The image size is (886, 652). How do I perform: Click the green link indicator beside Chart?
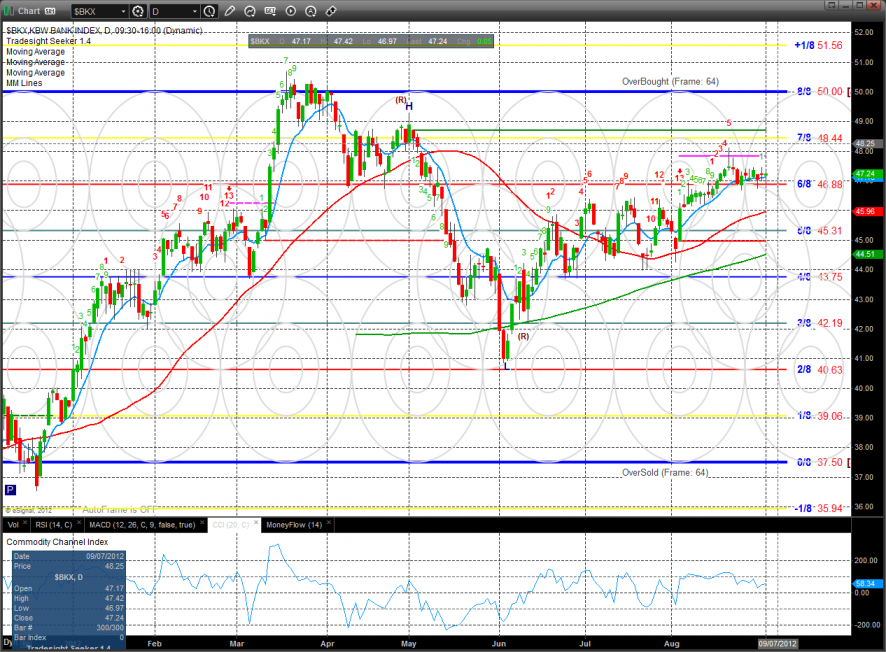click(8, 11)
